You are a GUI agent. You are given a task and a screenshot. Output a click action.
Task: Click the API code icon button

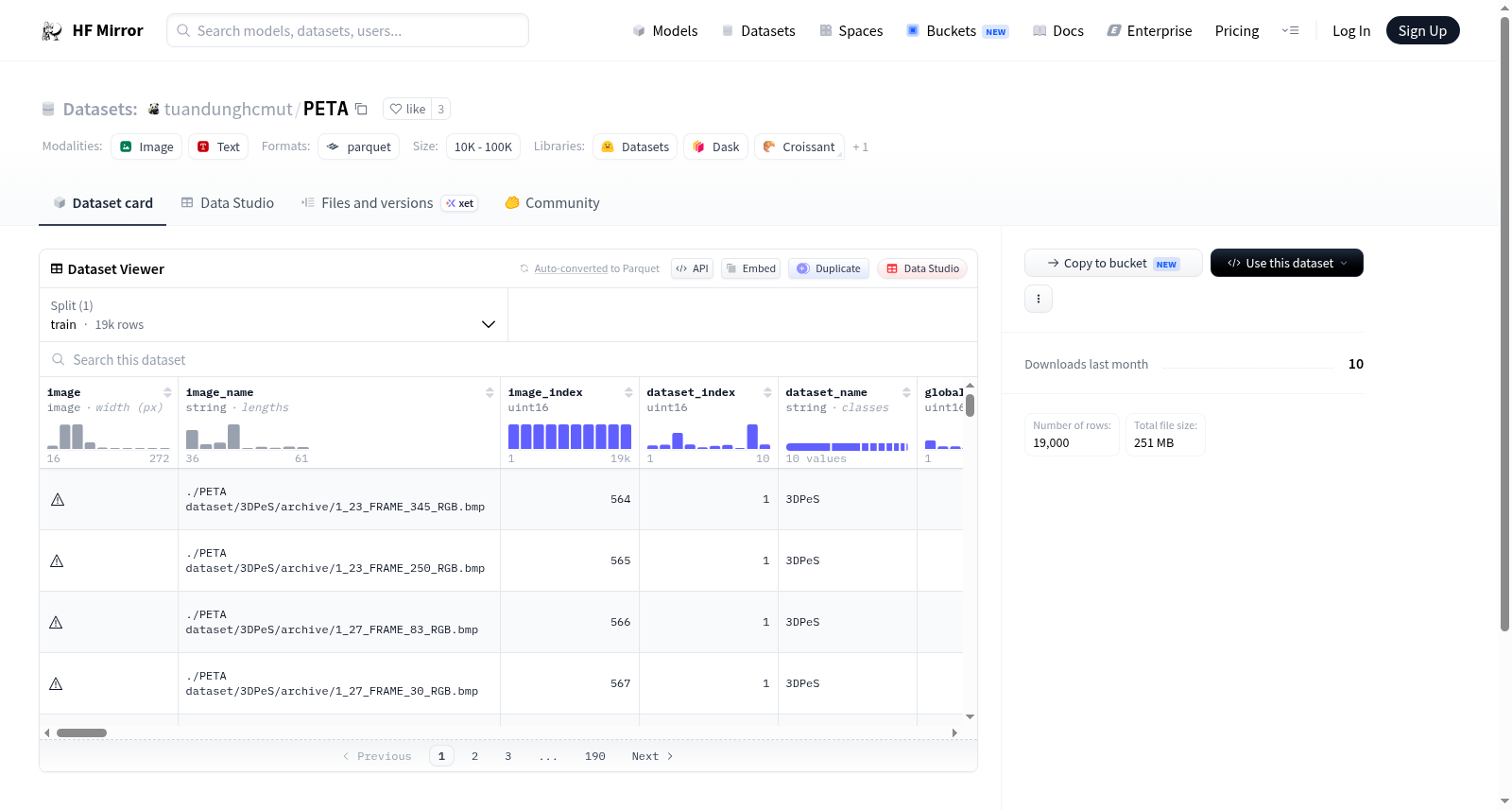tap(692, 268)
